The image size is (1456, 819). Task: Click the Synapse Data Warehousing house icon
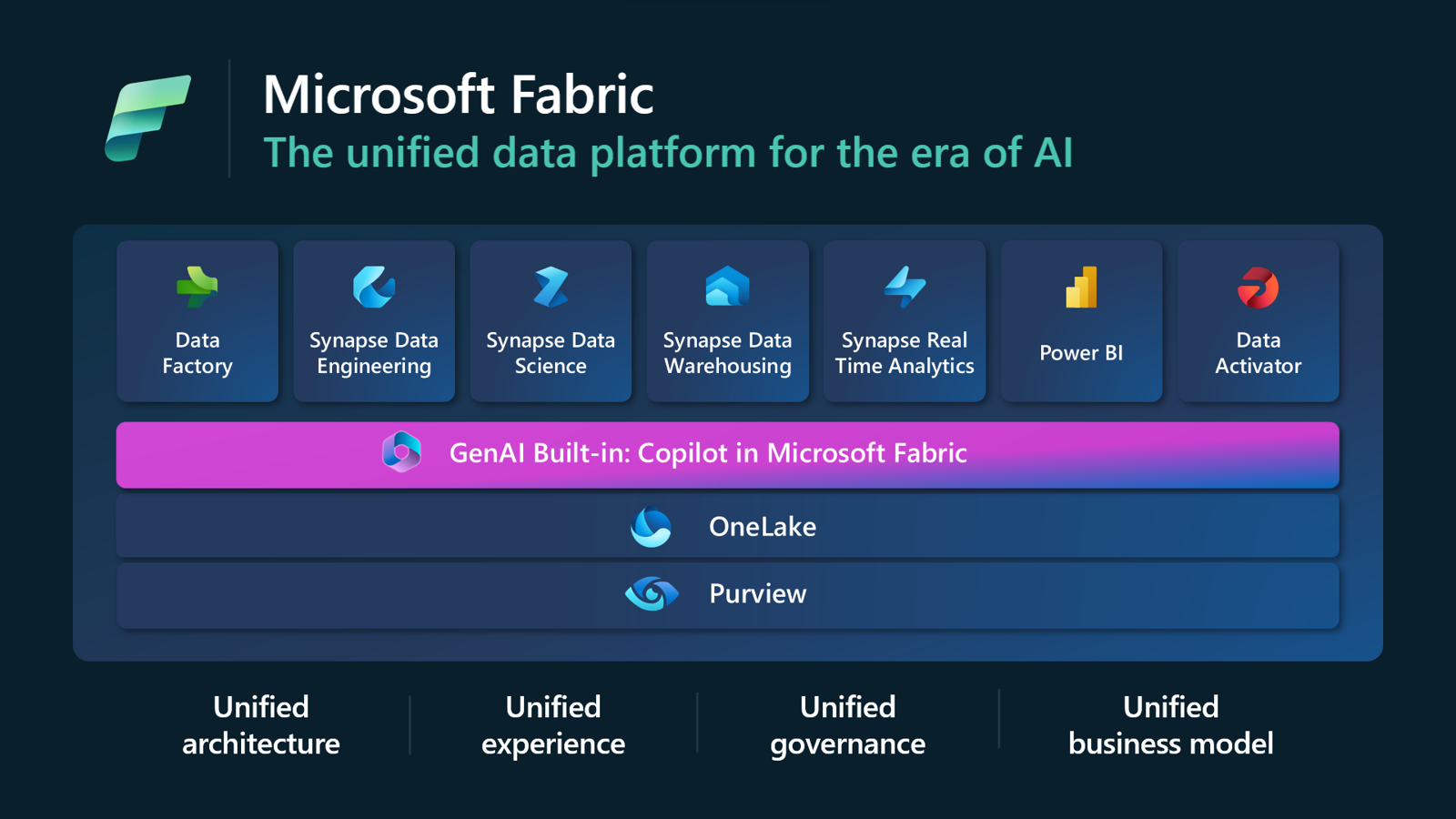(727, 288)
